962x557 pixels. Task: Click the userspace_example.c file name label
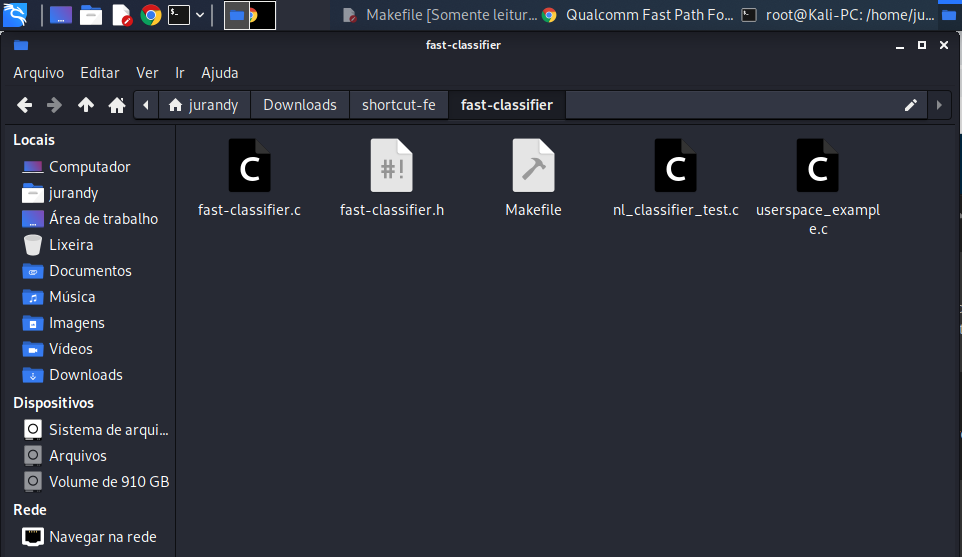tap(818, 219)
